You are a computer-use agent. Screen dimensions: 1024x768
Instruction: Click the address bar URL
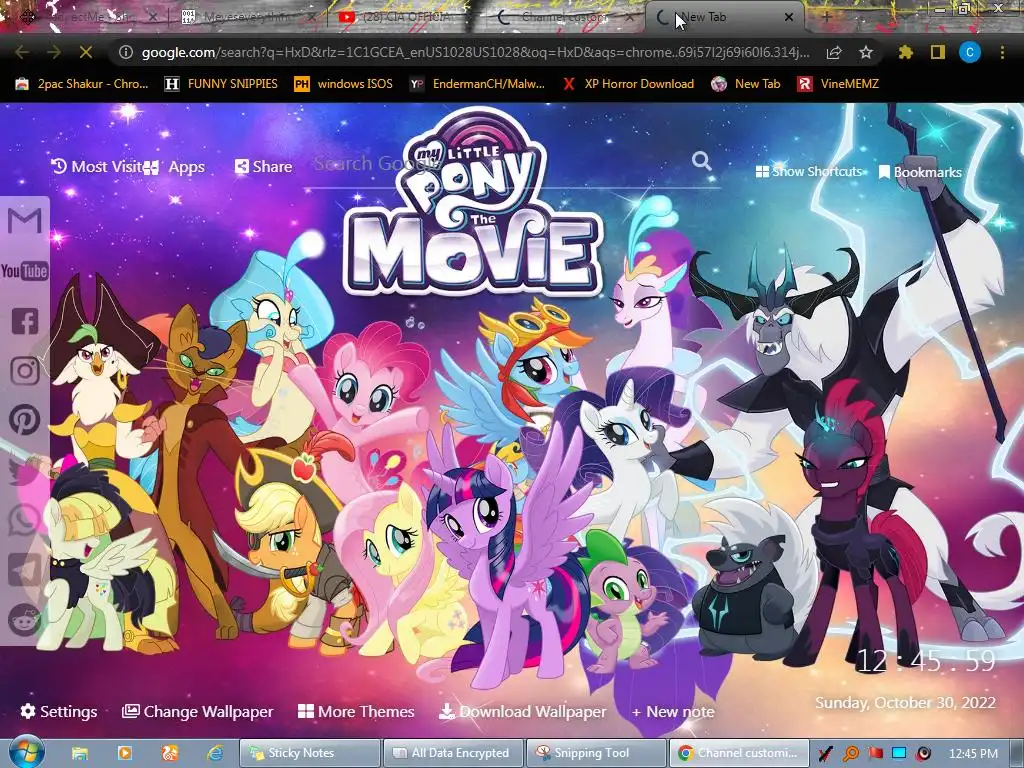[475, 52]
